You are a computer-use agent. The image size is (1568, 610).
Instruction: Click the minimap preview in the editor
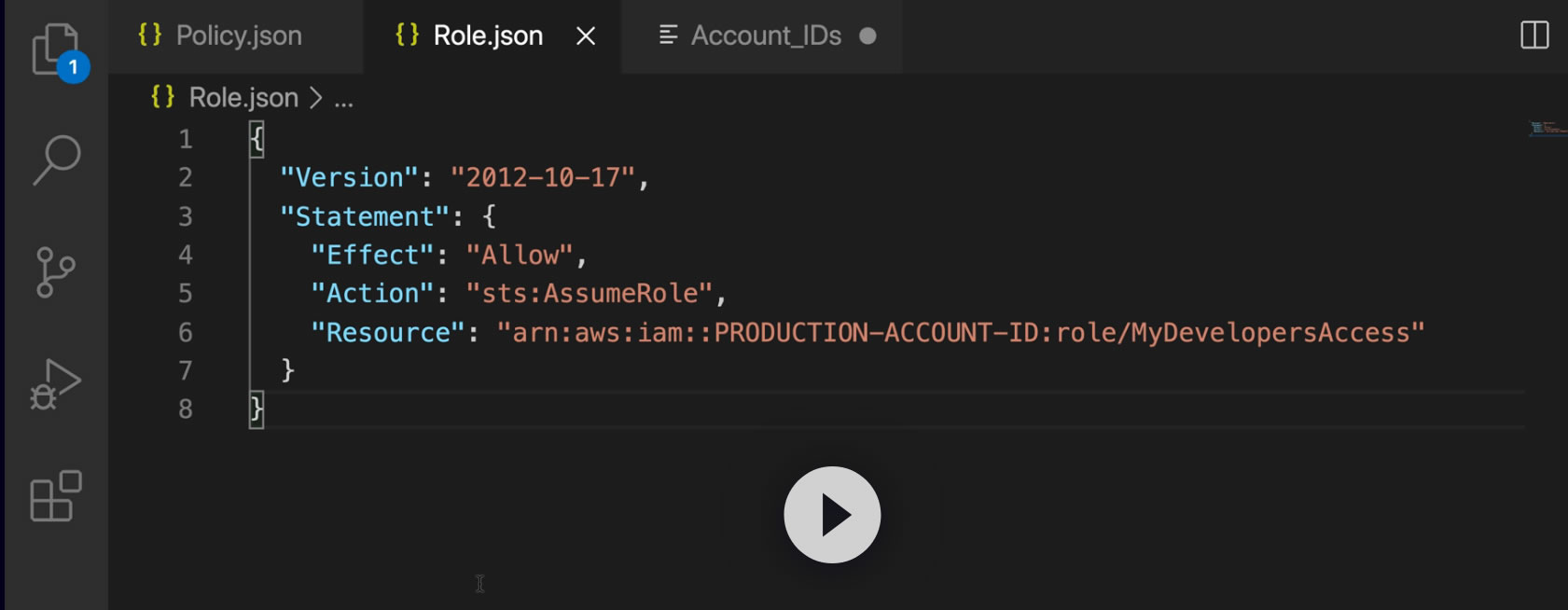[x=1546, y=129]
